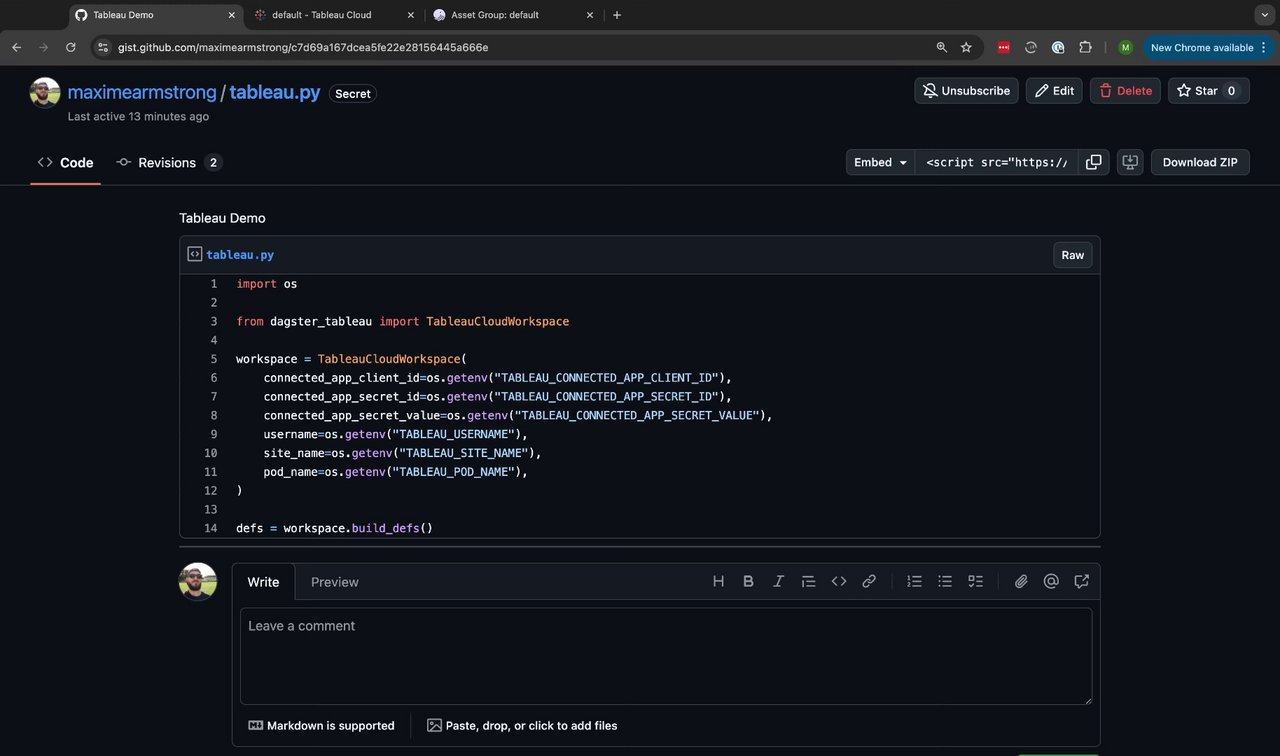
Task: Insert a task list in the comment
Action: click(975, 581)
